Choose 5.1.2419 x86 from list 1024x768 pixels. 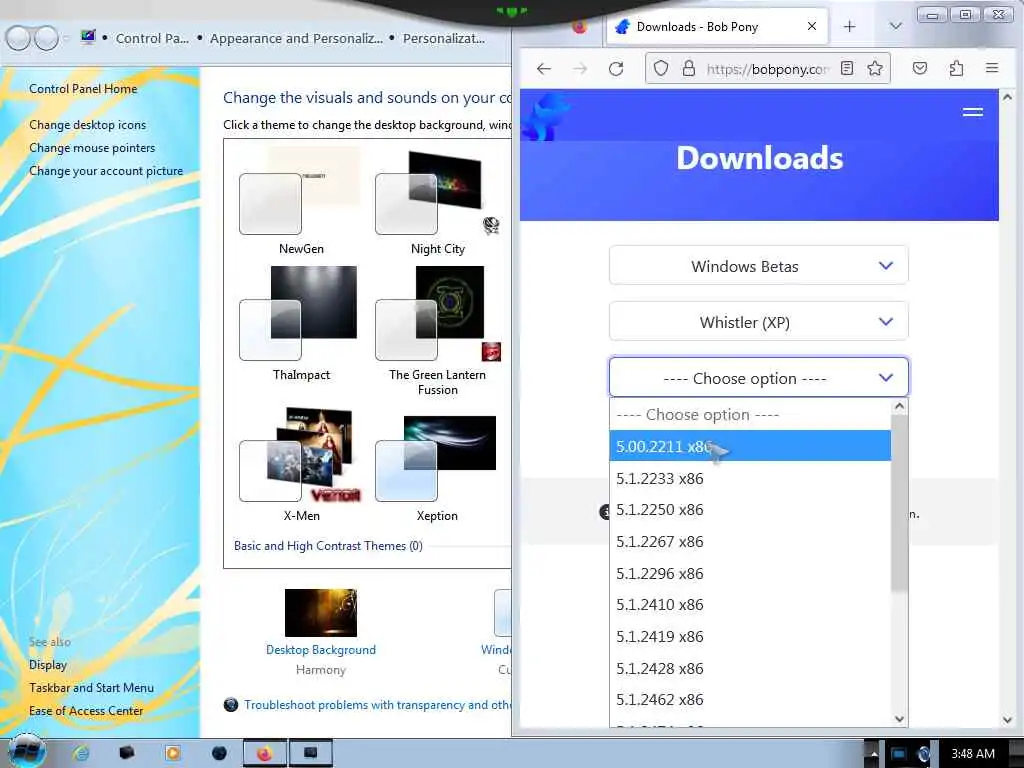750,637
